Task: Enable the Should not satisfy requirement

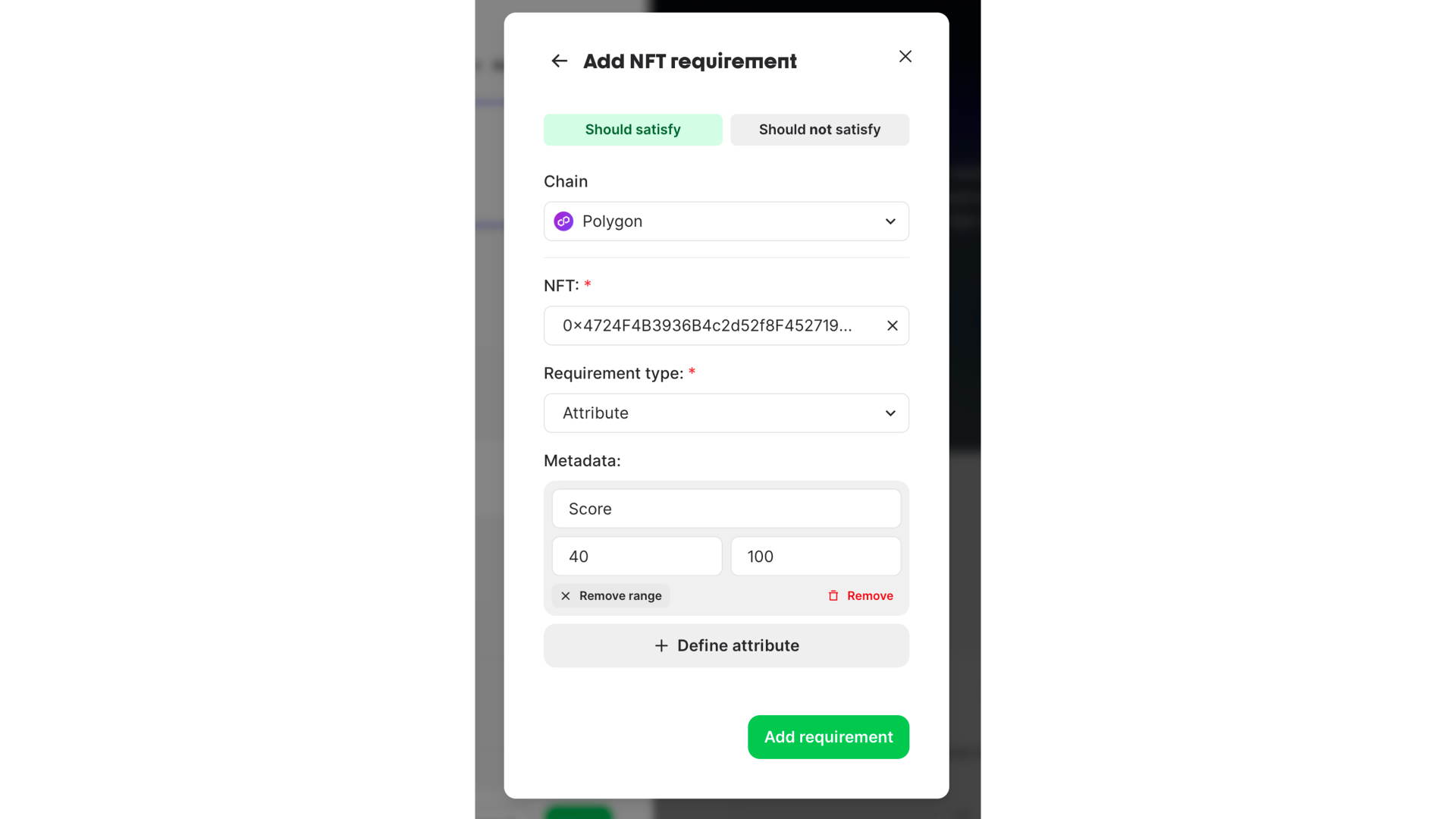Action: pos(820,129)
